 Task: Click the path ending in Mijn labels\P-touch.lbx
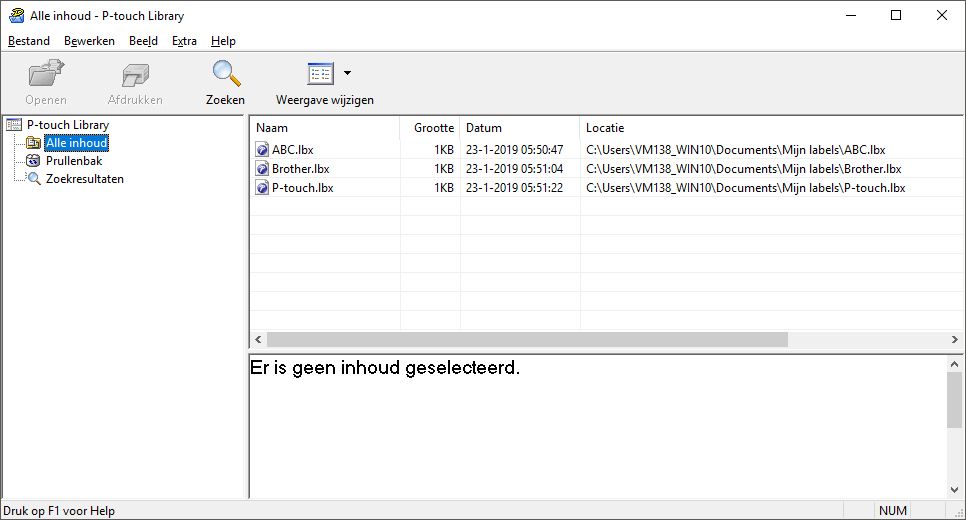(745, 188)
